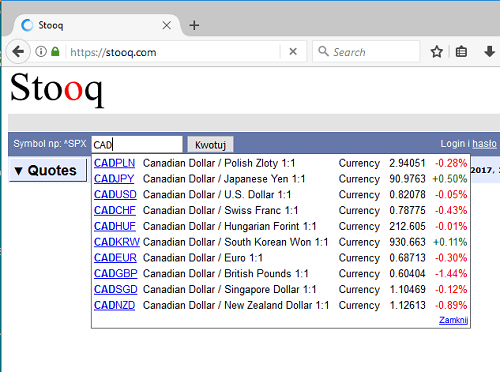Click the 0.60404 price value
The image size is (500, 372).
coord(407,273)
